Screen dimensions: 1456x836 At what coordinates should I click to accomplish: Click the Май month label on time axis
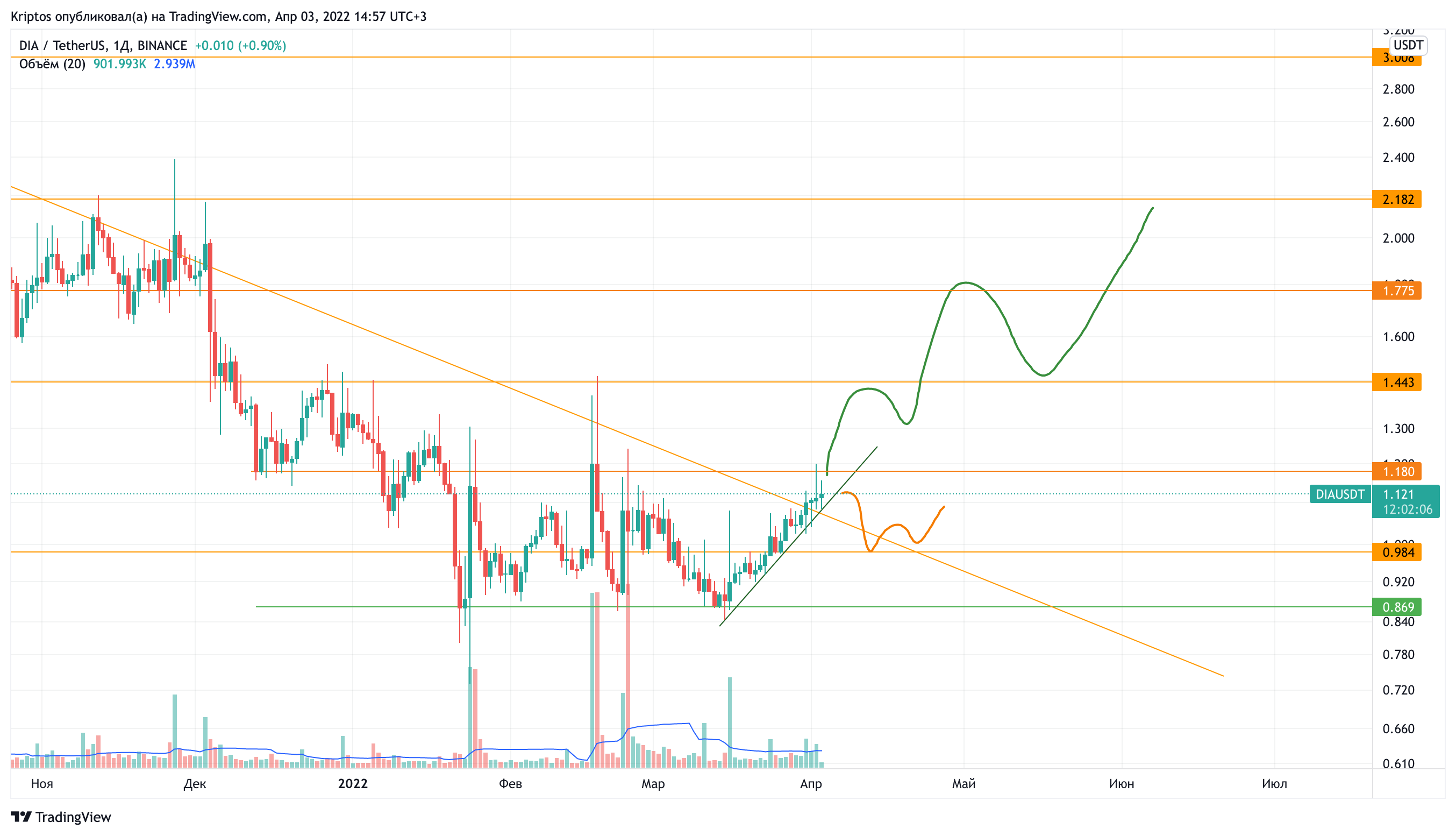click(964, 784)
